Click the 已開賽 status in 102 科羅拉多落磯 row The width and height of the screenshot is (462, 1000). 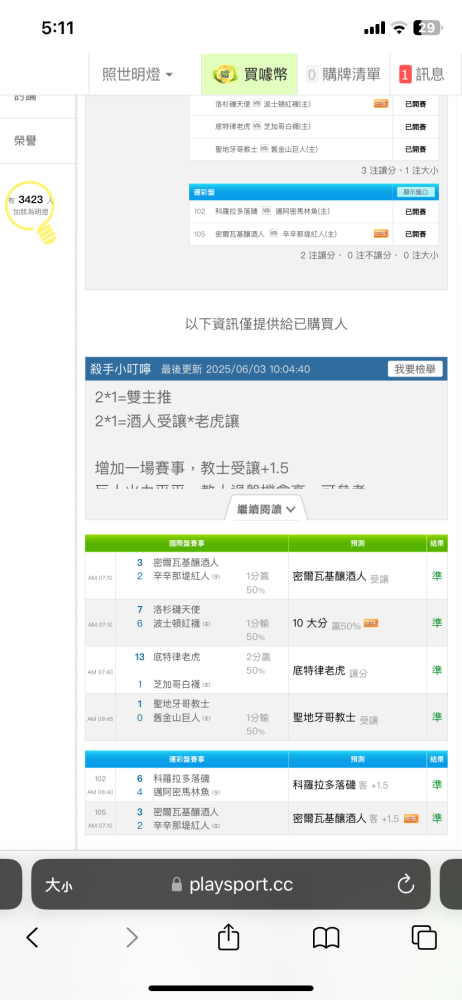click(415, 211)
